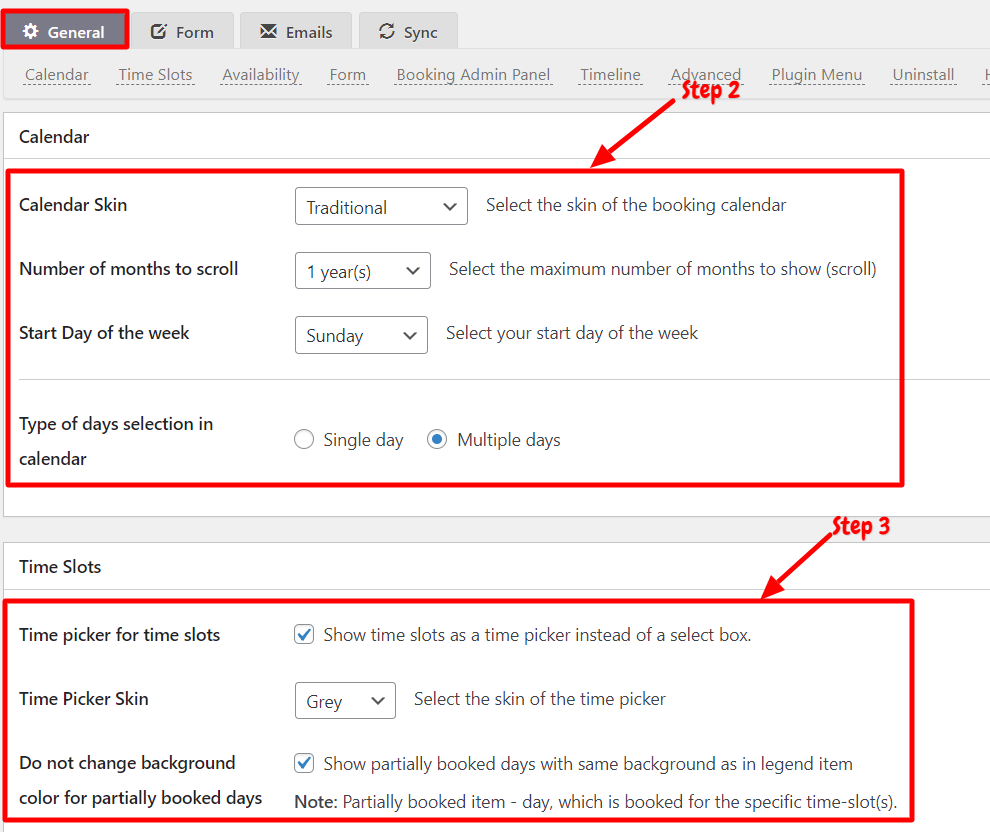This screenshot has height=832, width=990.
Task: Click the envelope icon on Emails tab
Action: click(268, 31)
